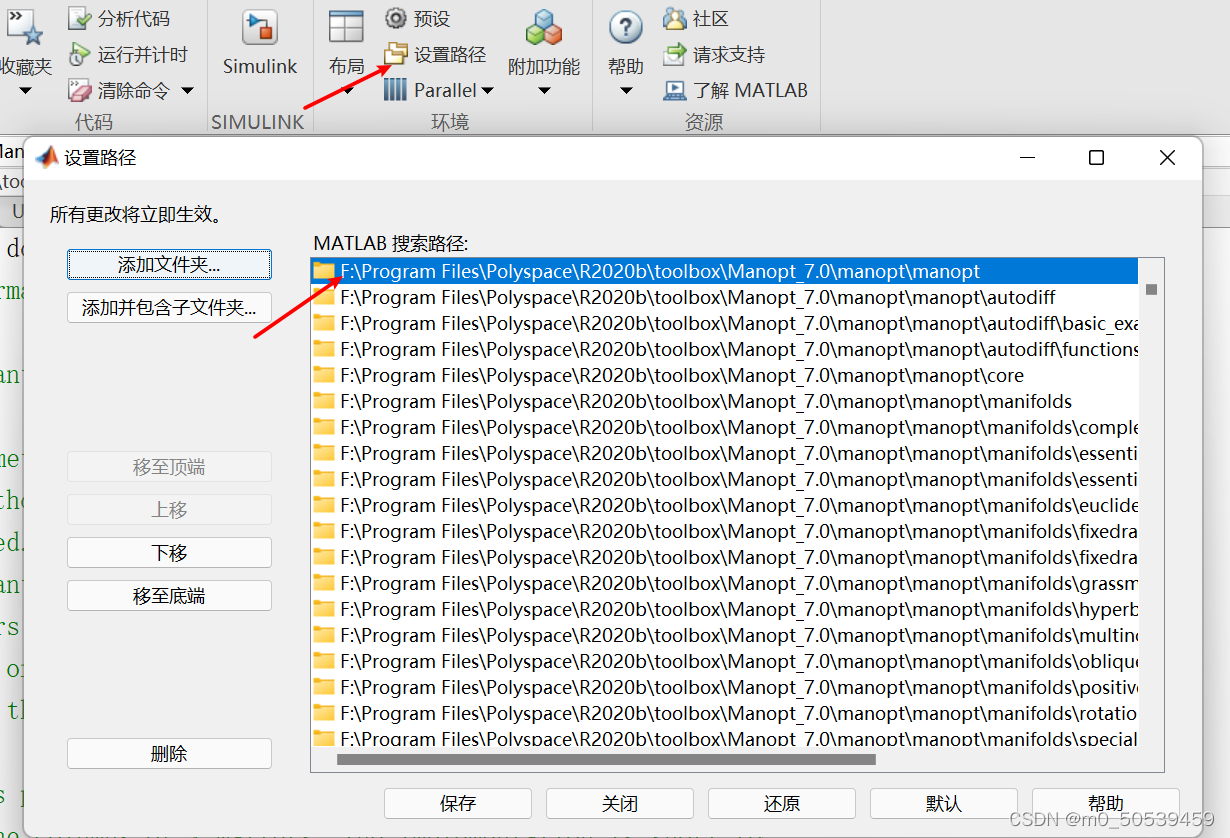The image size is (1230, 838).
Task: Select the manifolds\oblique path row
Action: 725,661
